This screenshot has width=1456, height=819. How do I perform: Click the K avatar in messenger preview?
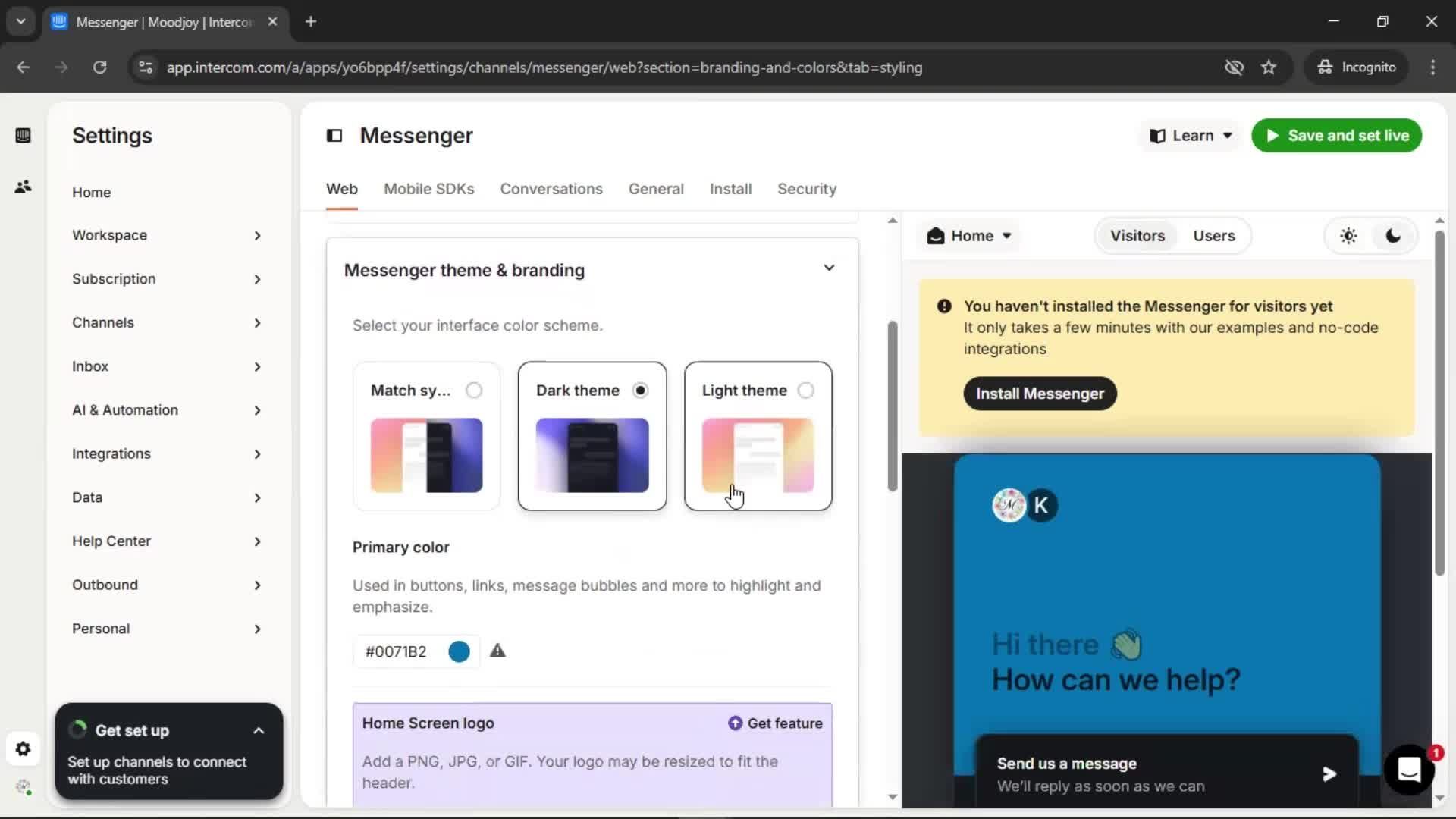(1041, 506)
